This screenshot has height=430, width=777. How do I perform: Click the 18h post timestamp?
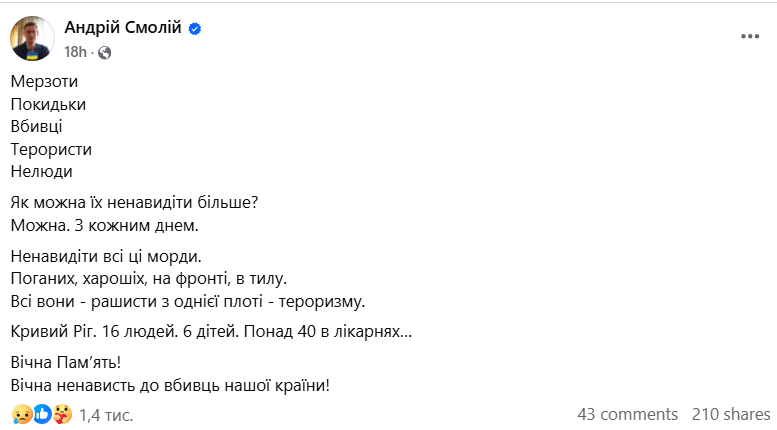pyautogui.click(x=76, y=52)
